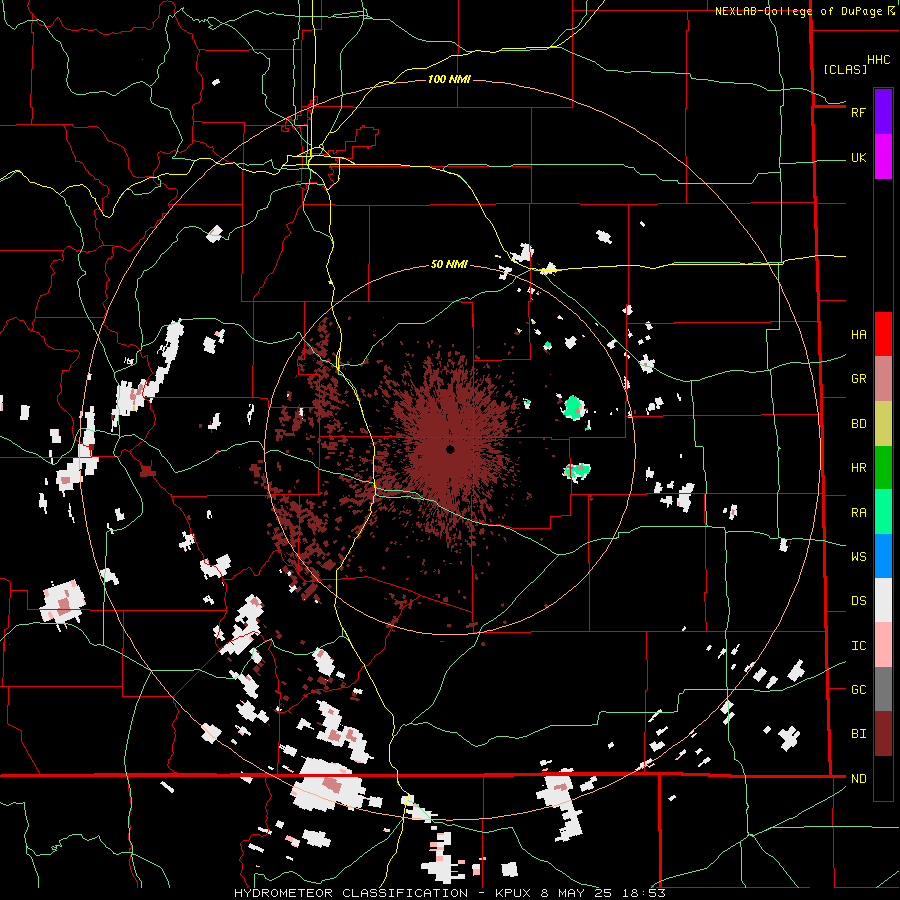
Task: Click the 100 NMI range ring label
Action: pos(449,79)
